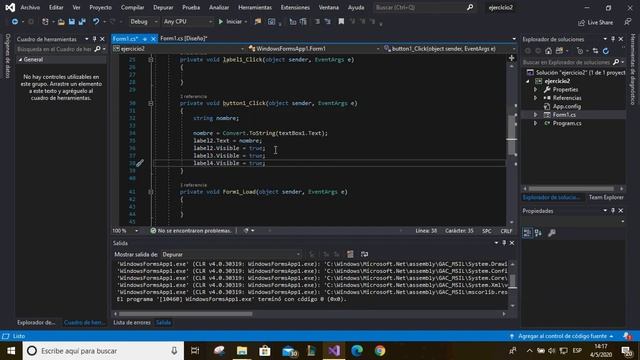Click the clear all output icon
640x360 pixels.
pos(350,254)
